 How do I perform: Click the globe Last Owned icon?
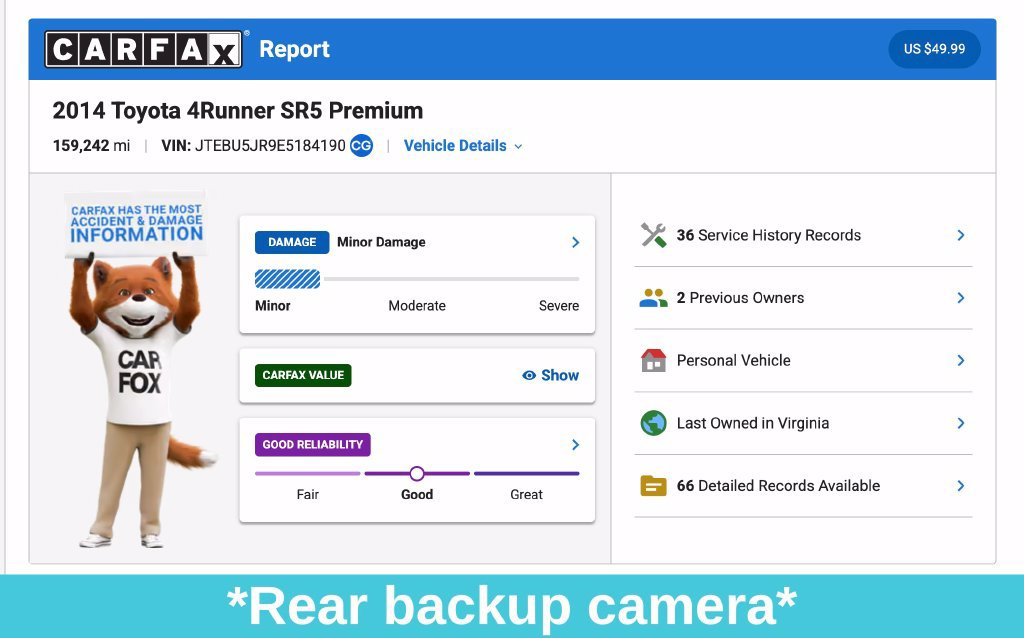[653, 423]
